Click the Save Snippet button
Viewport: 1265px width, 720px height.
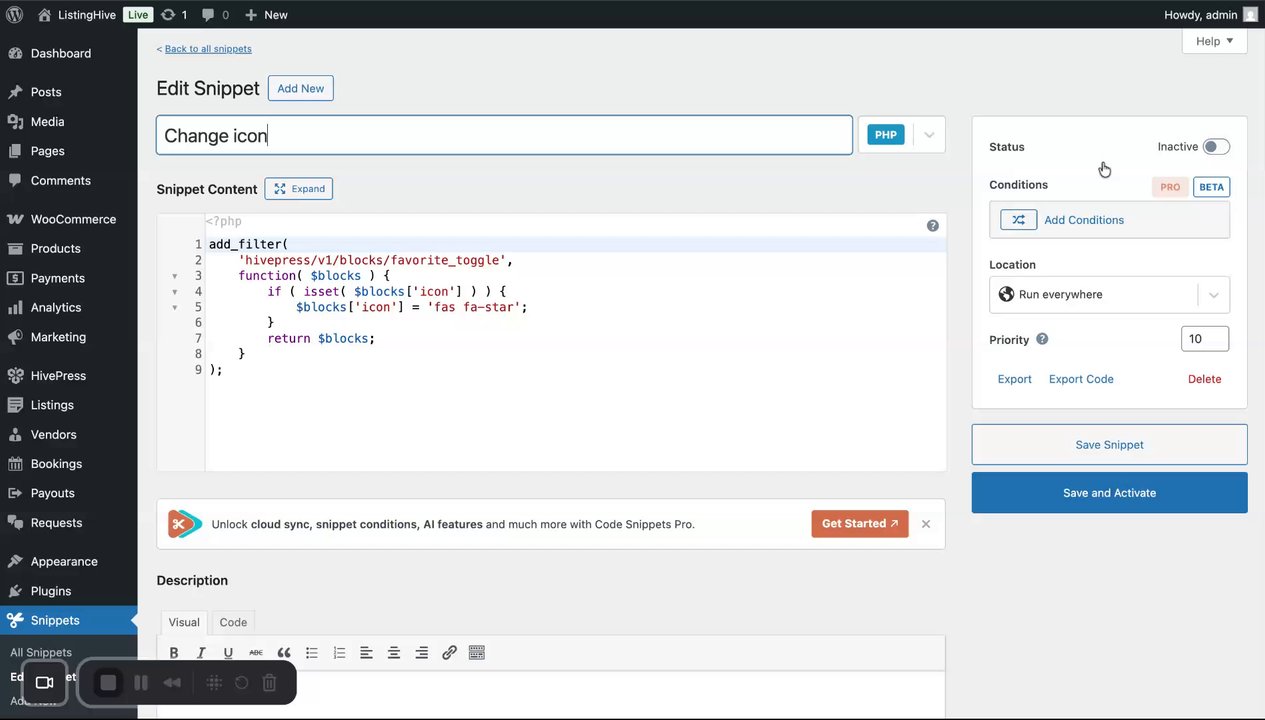point(1109,445)
